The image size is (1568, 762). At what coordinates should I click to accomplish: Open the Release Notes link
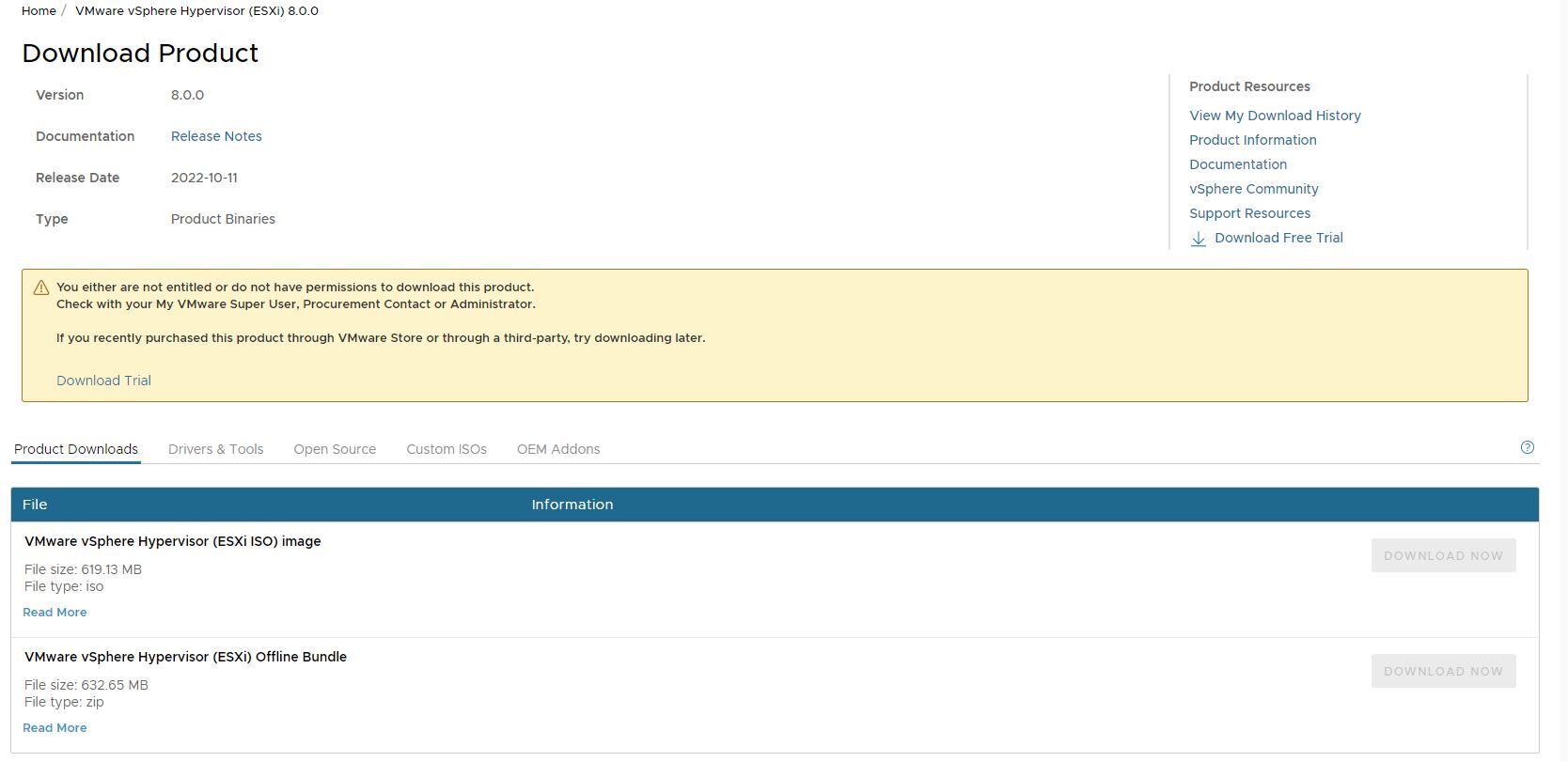[216, 136]
